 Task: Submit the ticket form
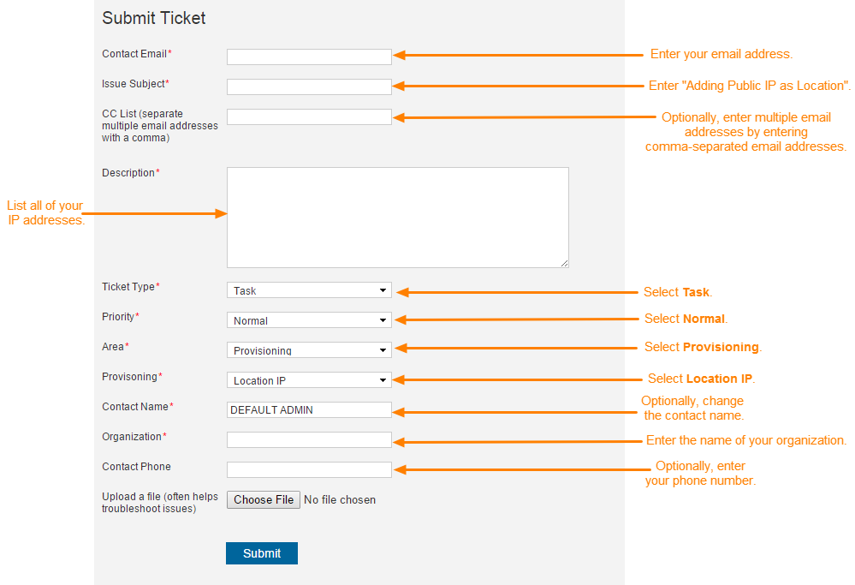click(x=262, y=553)
